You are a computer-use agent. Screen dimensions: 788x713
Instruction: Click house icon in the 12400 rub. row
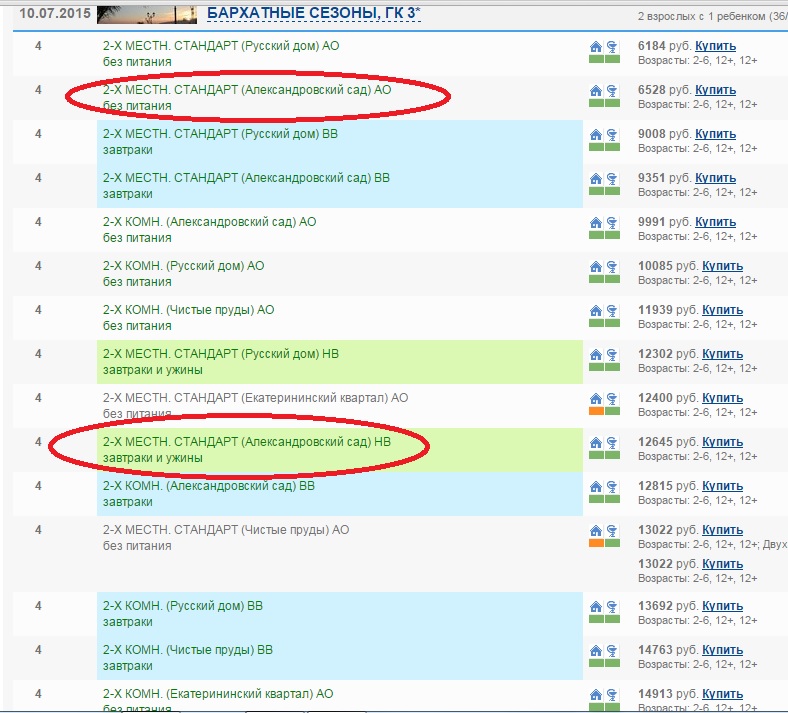[x=596, y=399]
